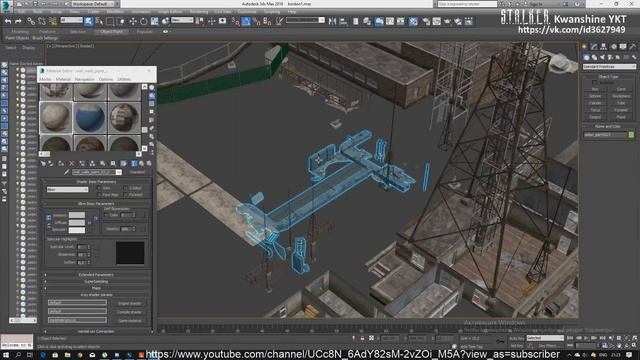640x360 pixels.
Task: Switch to the Freeform ribbon tab
Action: (47, 31)
